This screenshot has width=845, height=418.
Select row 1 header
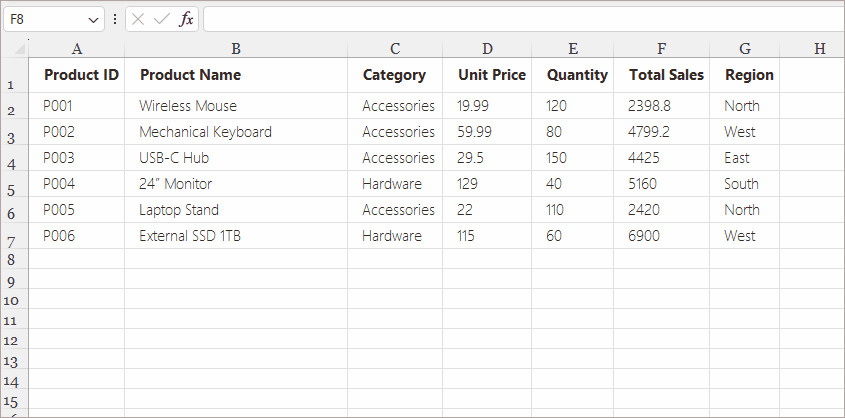pos(14,75)
